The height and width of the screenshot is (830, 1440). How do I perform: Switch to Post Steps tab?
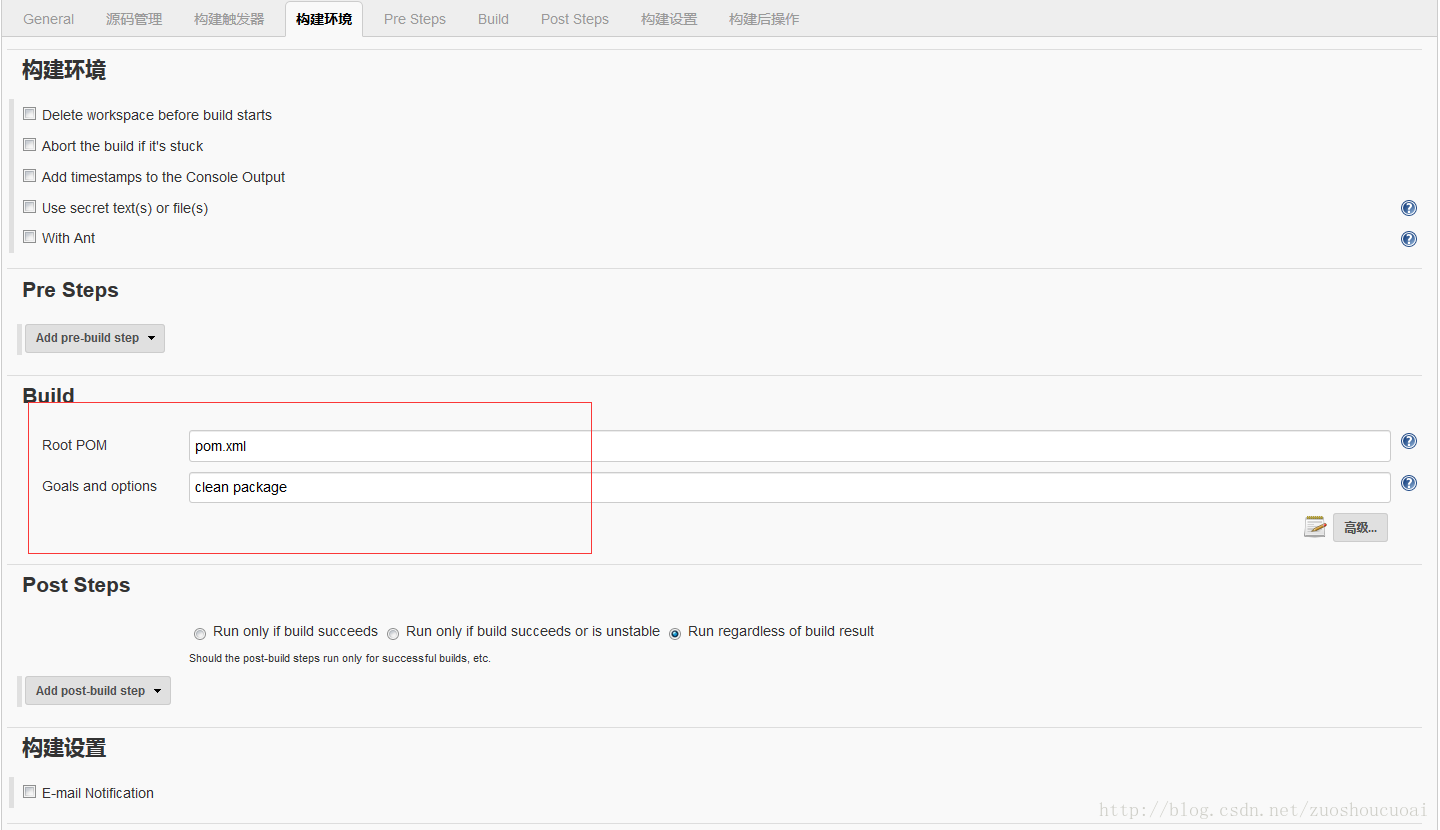(x=575, y=19)
